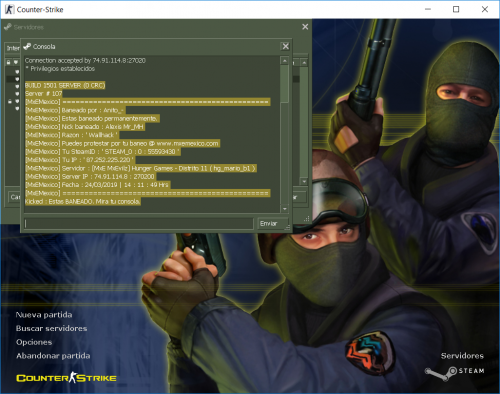Click the shield column header icon

coord(16,62)
